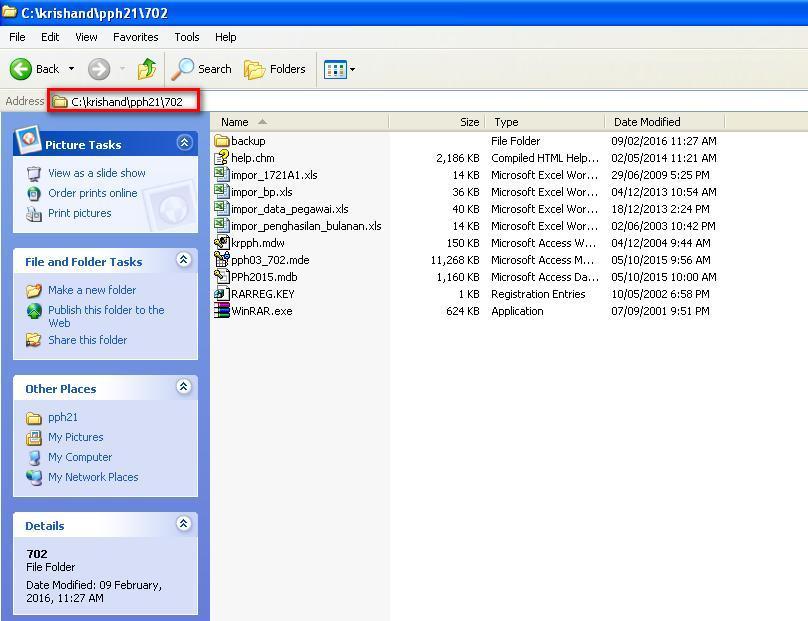This screenshot has height=621, width=808.
Task: Open the WinRAR.exe application icon
Action: 223,311
